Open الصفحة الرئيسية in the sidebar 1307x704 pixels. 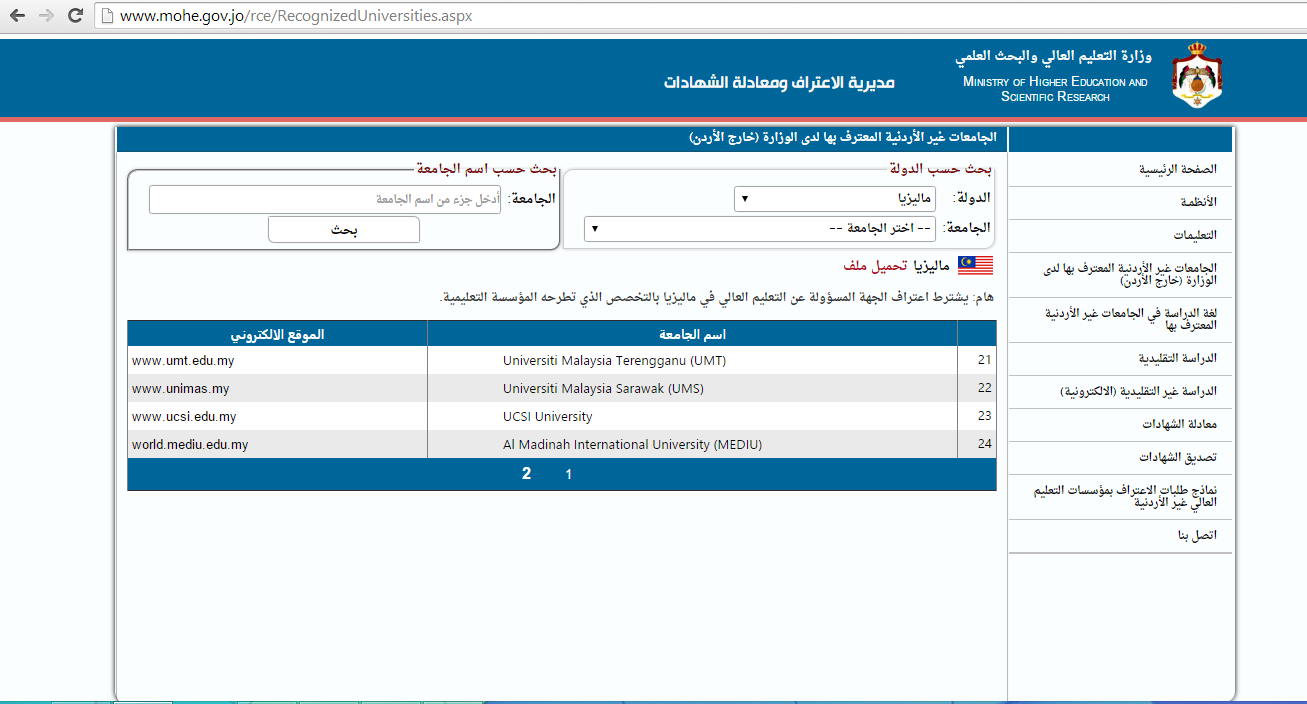(1178, 170)
